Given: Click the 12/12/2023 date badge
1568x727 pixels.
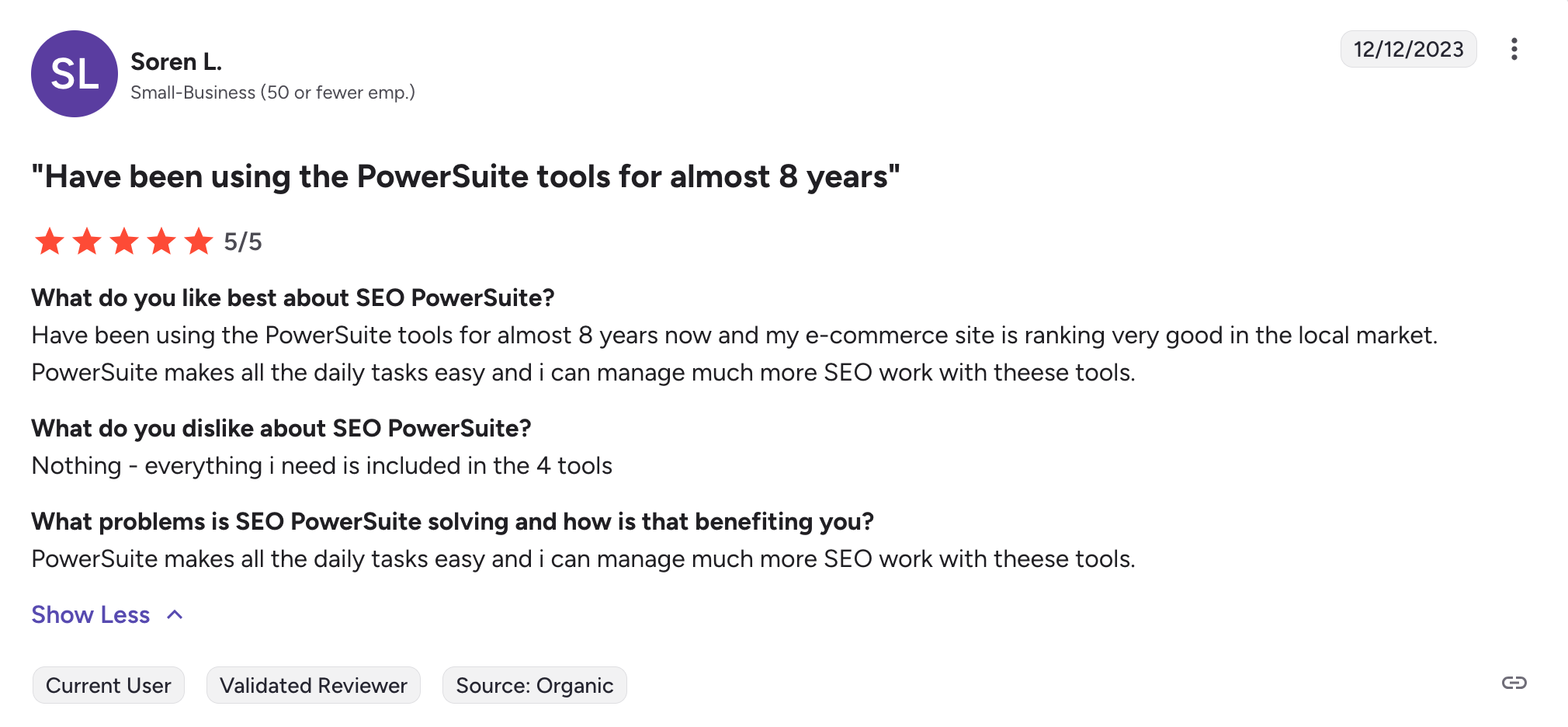Looking at the screenshot, I should (x=1408, y=50).
